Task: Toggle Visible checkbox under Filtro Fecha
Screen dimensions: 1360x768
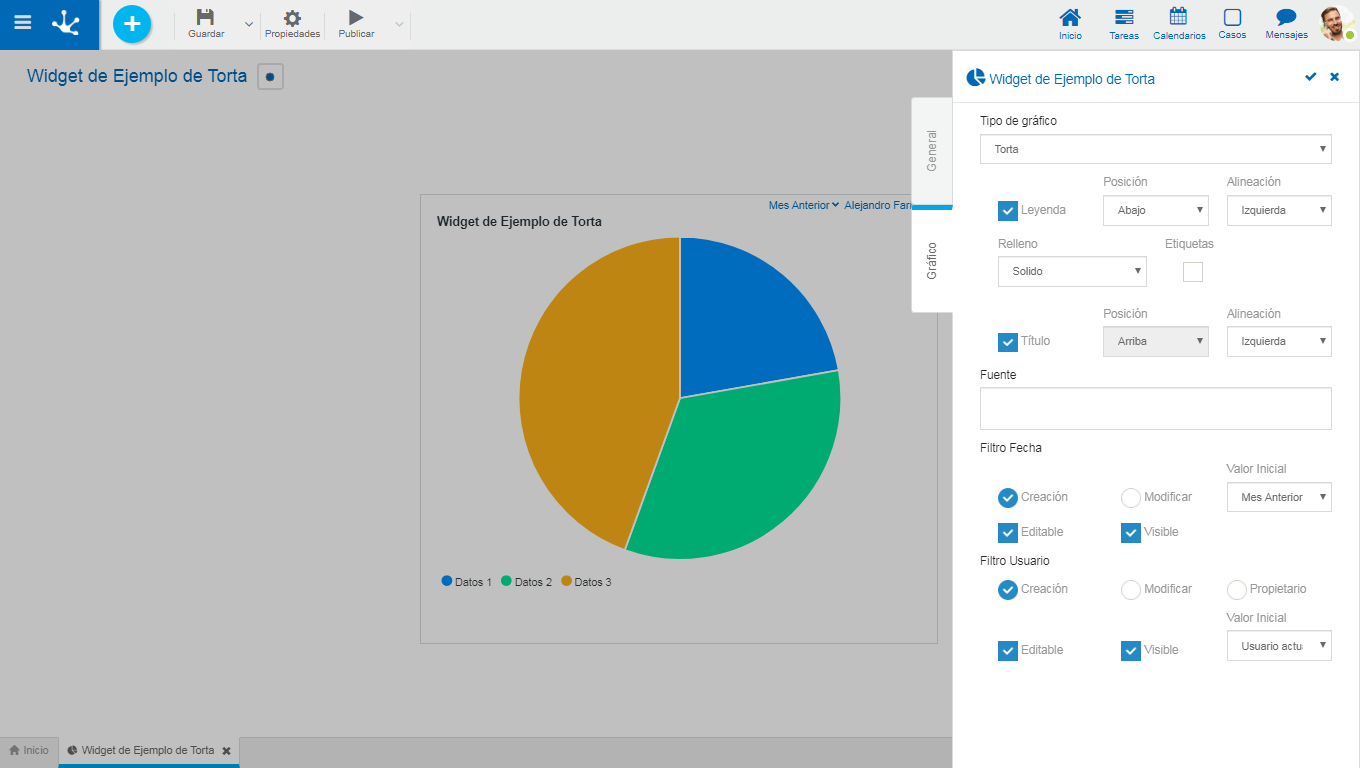Action: click(1131, 533)
